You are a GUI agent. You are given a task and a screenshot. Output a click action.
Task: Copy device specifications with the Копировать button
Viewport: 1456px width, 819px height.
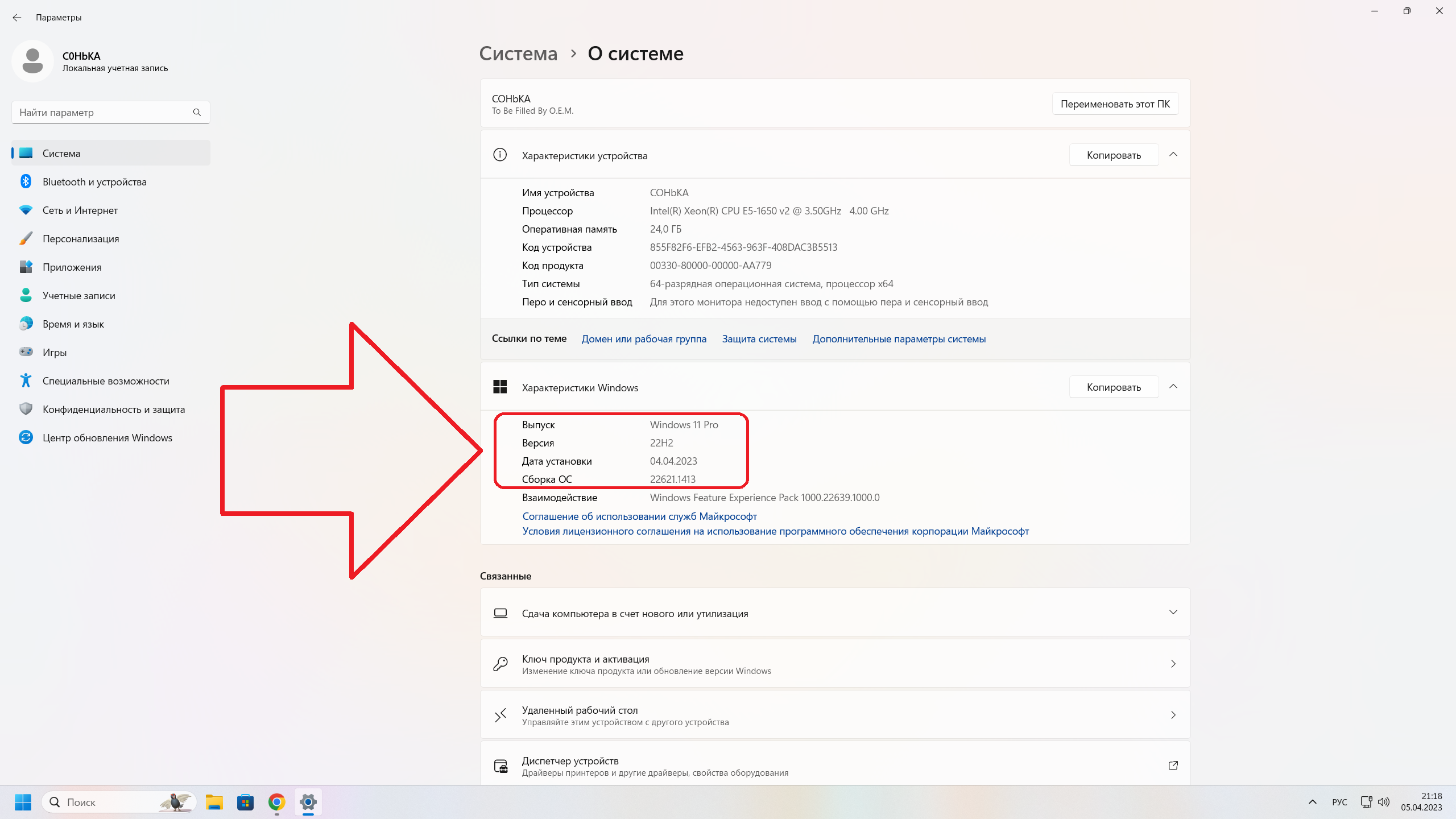tap(1113, 155)
